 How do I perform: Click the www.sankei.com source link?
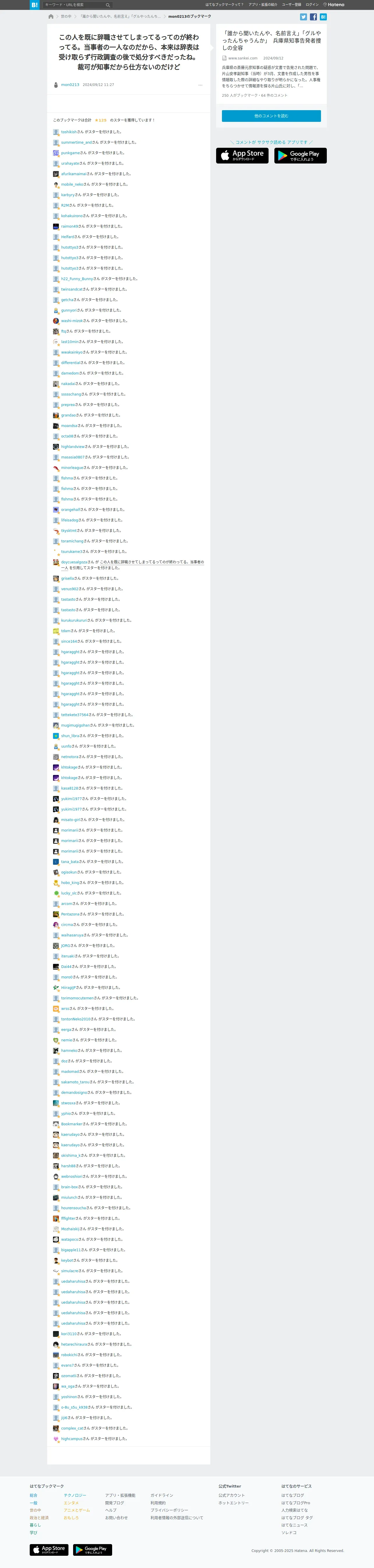tap(243, 58)
